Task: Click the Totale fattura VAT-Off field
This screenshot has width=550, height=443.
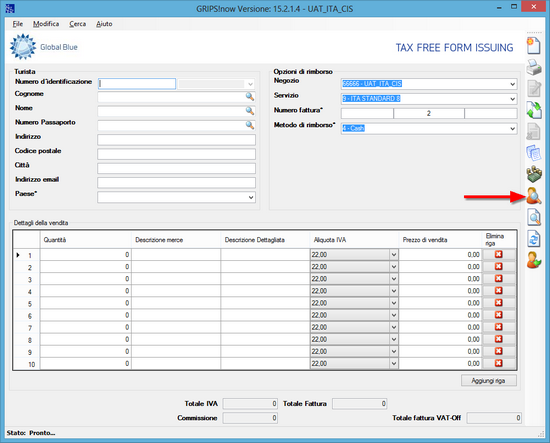Action: [x=494, y=418]
